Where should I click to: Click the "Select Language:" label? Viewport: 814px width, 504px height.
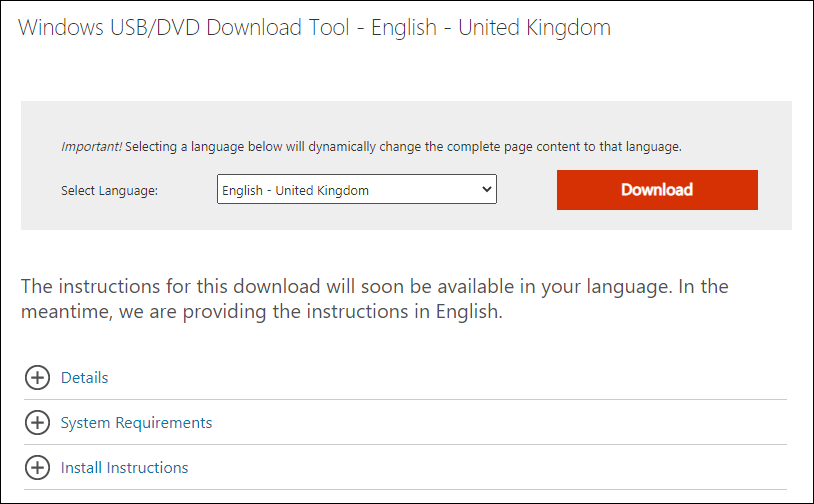pos(109,191)
